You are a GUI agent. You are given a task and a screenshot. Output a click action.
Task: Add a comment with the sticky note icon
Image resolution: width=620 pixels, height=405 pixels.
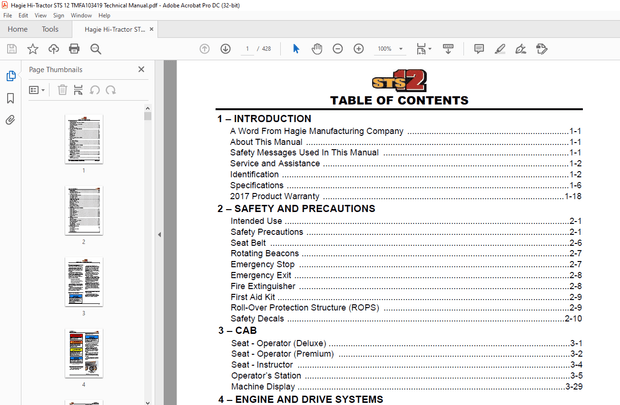pyautogui.click(x=479, y=49)
